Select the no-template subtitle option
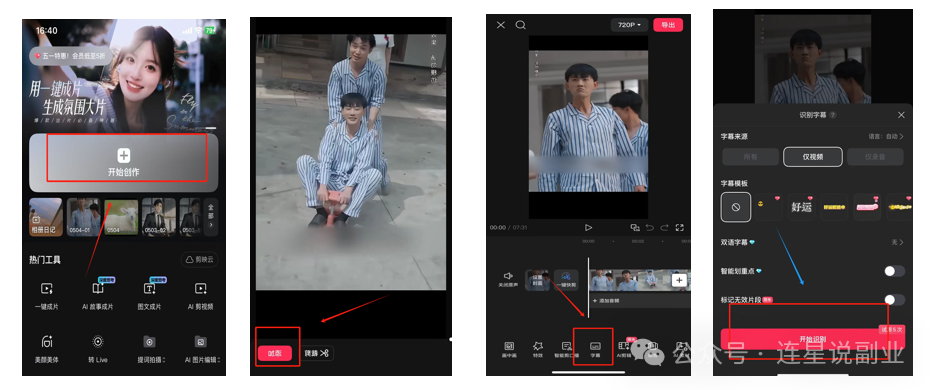The height and width of the screenshot is (390, 934). click(x=736, y=207)
